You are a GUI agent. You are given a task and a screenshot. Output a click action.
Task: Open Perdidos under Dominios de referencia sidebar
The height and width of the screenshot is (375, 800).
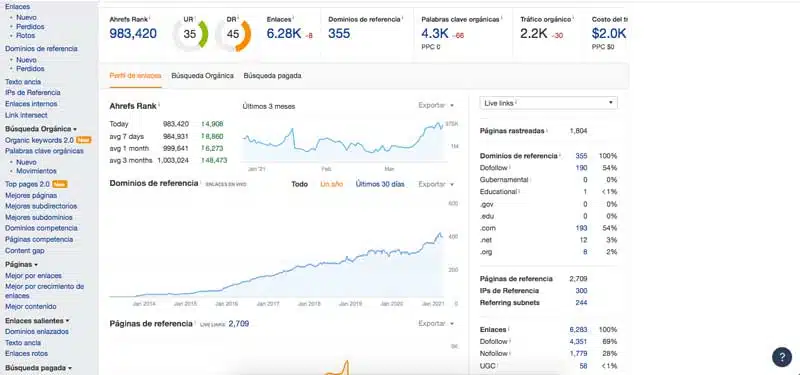tap(30, 68)
